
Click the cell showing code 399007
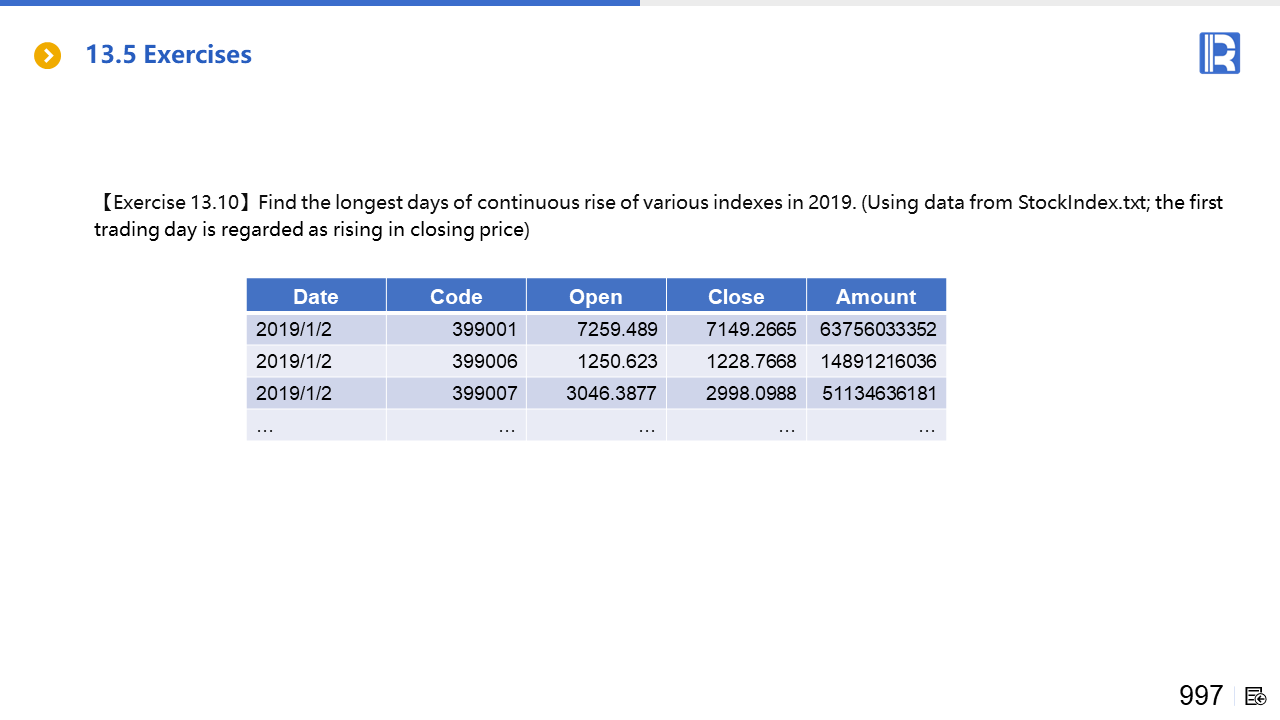pos(484,393)
